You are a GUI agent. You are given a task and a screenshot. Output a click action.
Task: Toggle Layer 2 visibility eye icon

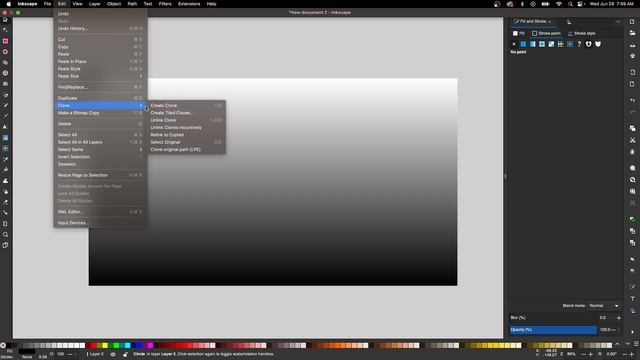(113, 354)
